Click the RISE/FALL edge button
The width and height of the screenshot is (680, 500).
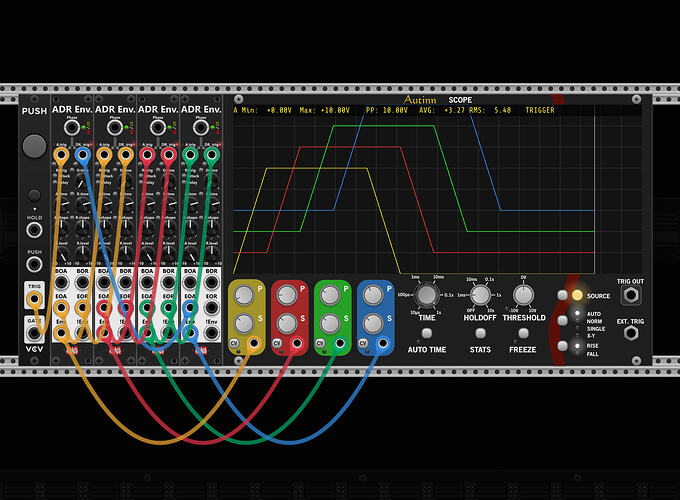(562, 346)
